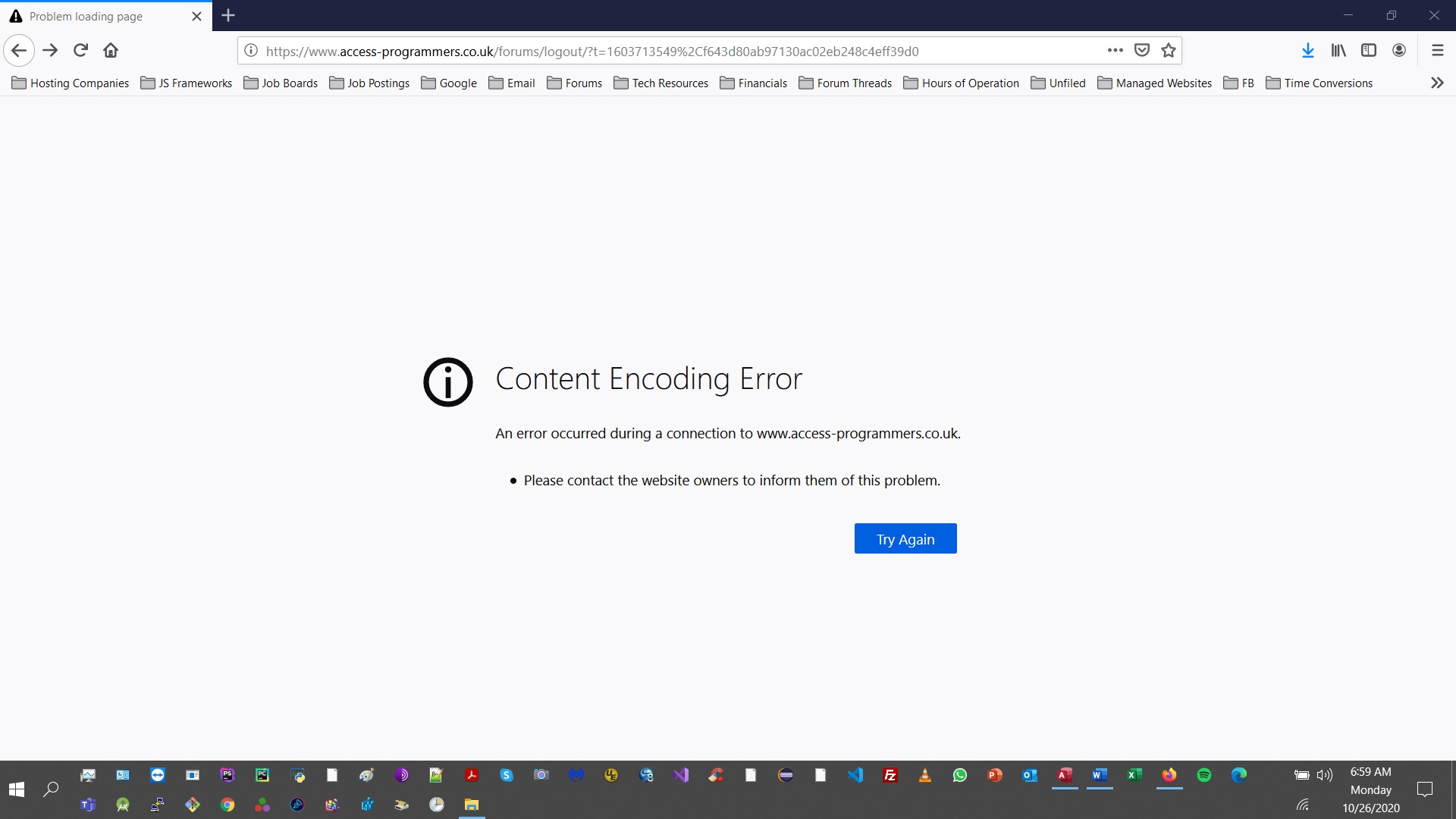Open Google Chrome from the taskbar
Viewport: 1456px width, 819px height.
click(x=227, y=805)
